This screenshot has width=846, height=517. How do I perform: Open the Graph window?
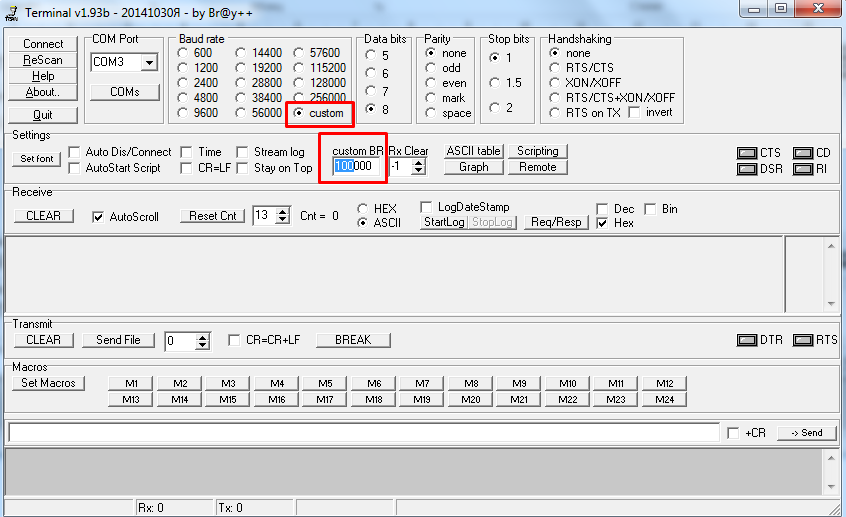click(474, 167)
